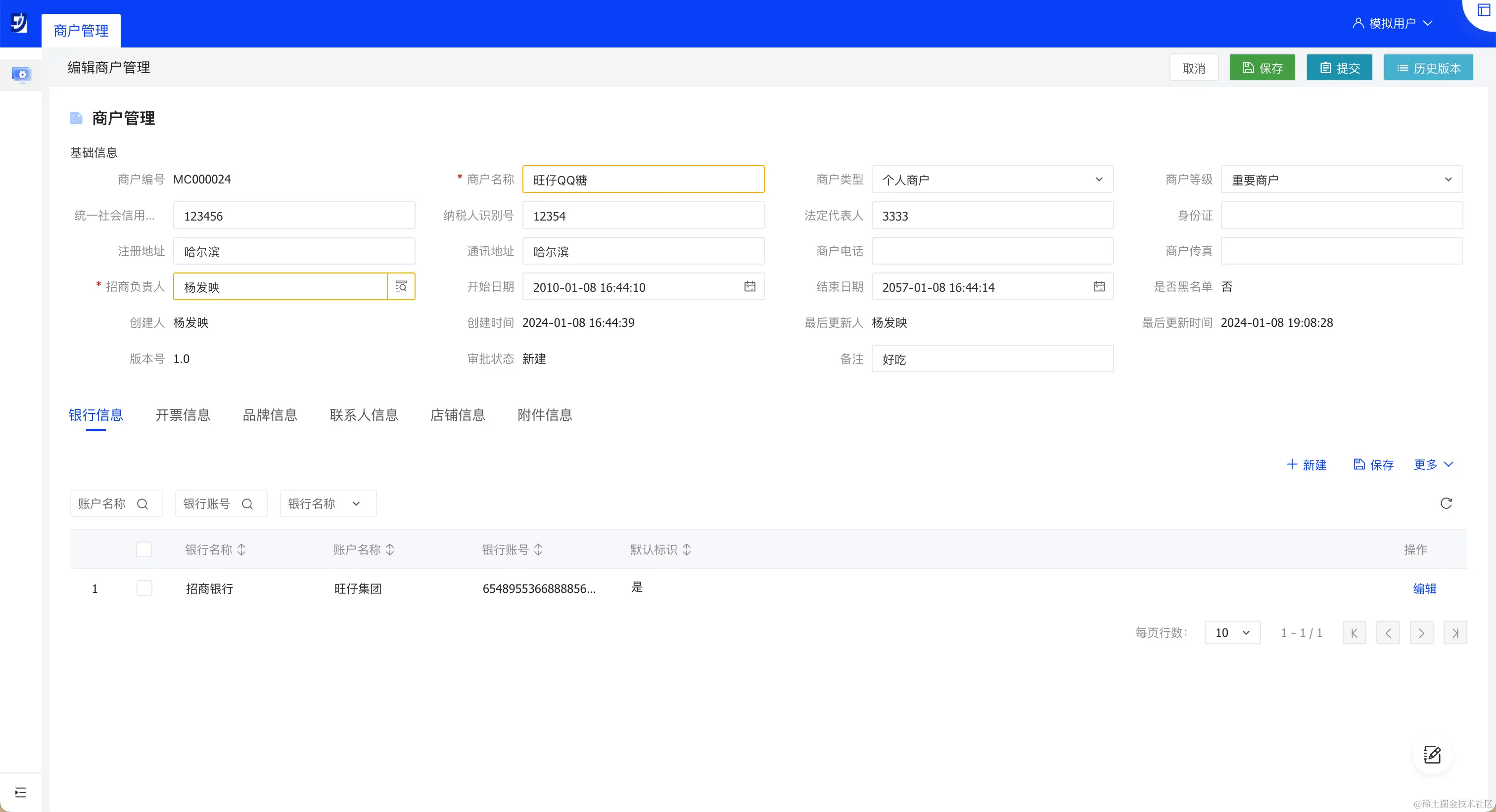Switch to the 开票信息 tab
Viewport: 1496px width, 812px height.
[x=183, y=415]
